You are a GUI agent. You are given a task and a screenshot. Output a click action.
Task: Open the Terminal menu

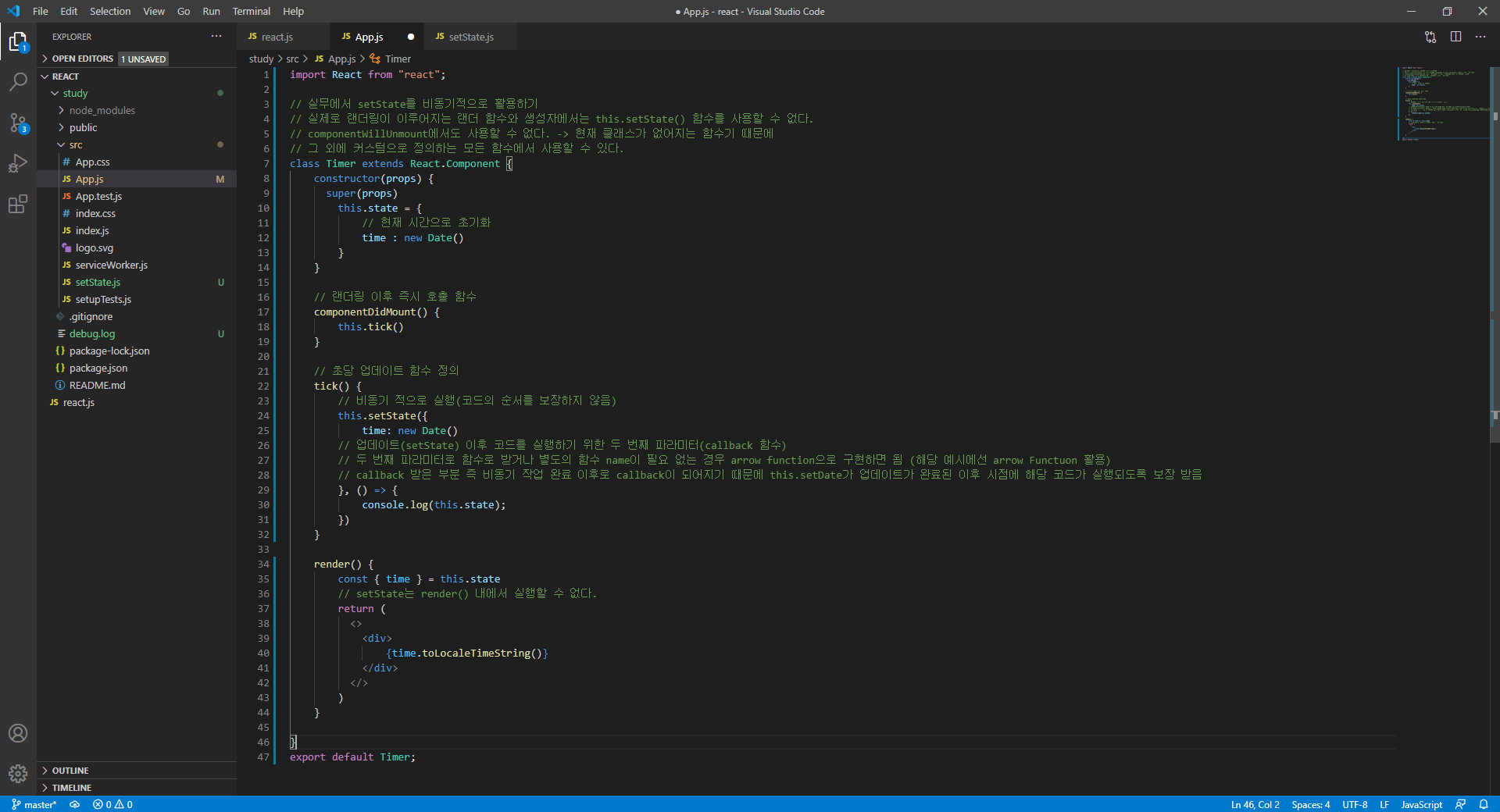coord(251,11)
